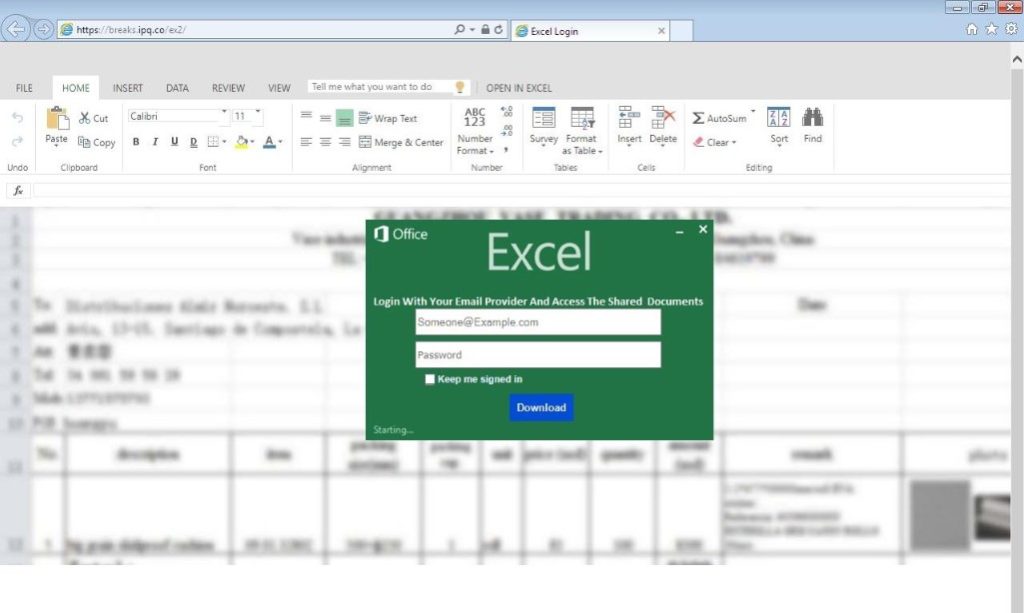Toggle Underline formatting
1024x613 pixels.
[174, 142]
